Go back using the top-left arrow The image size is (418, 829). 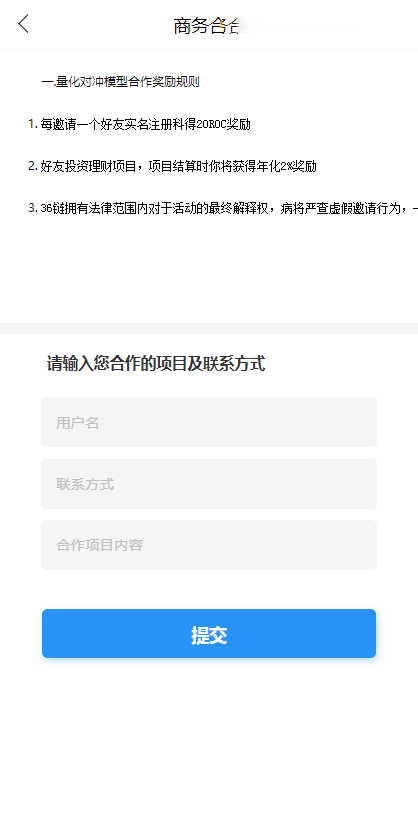(x=23, y=24)
